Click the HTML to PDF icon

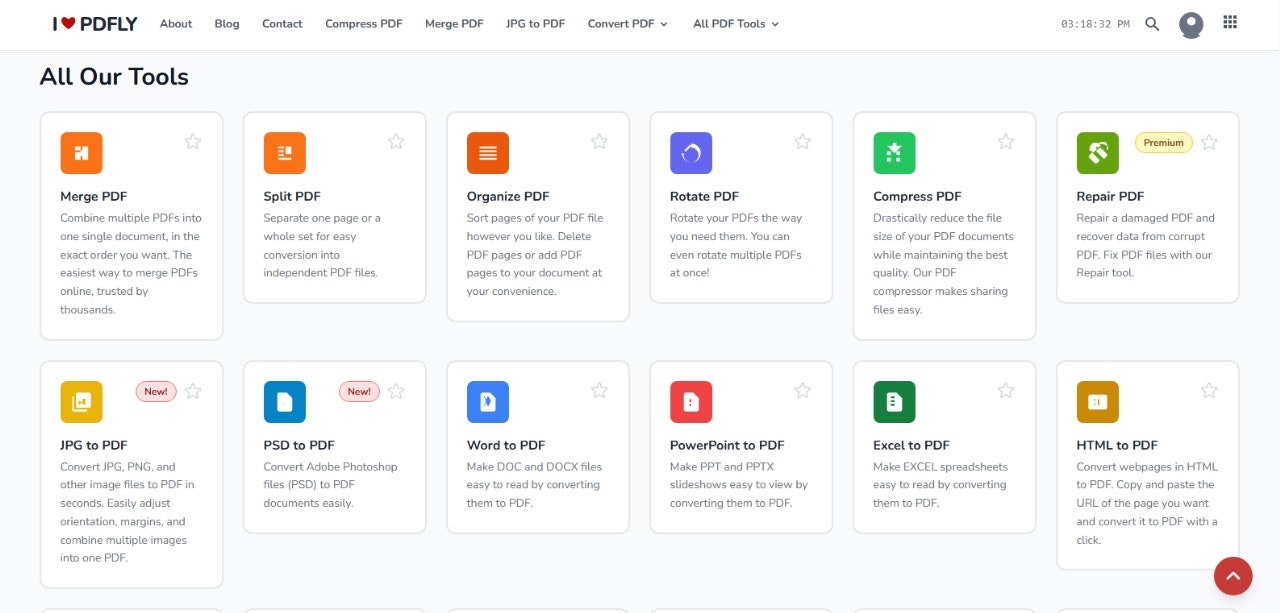1097,402
